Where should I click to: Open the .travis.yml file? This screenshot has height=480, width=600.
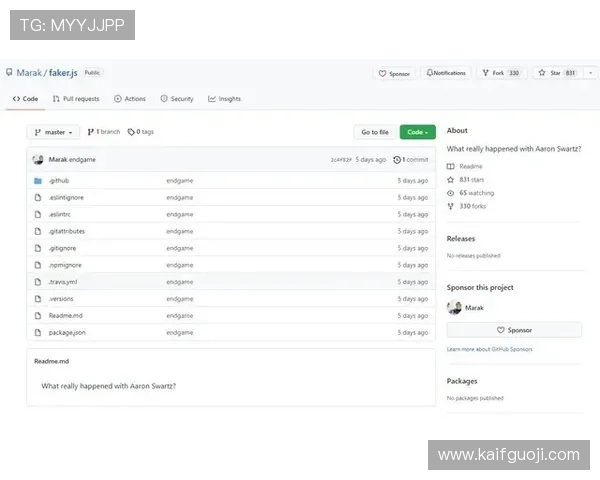click(63, 282)
